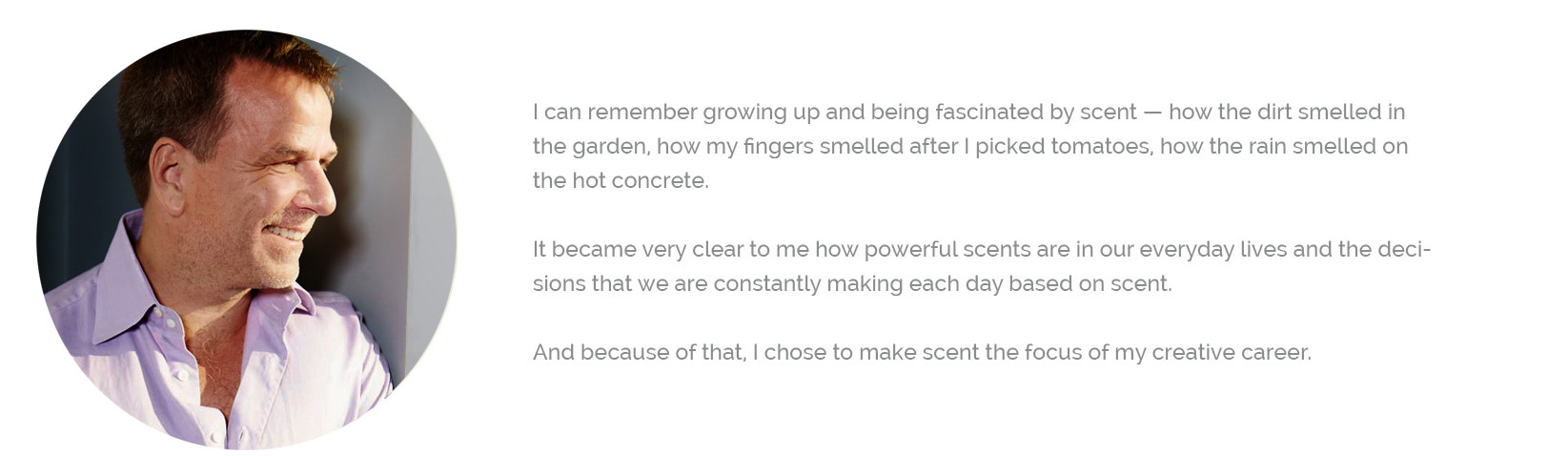The width and height of the screenshot is (1568, 456).
Task: Click the circular portrait photo
Action: (246, 238)
